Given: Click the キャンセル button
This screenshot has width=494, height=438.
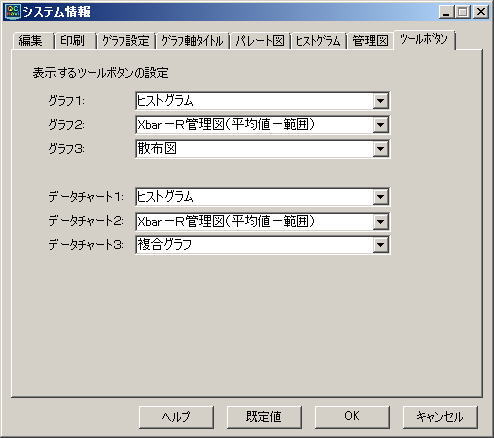Looking at the screenshot, I should (440, 417).
